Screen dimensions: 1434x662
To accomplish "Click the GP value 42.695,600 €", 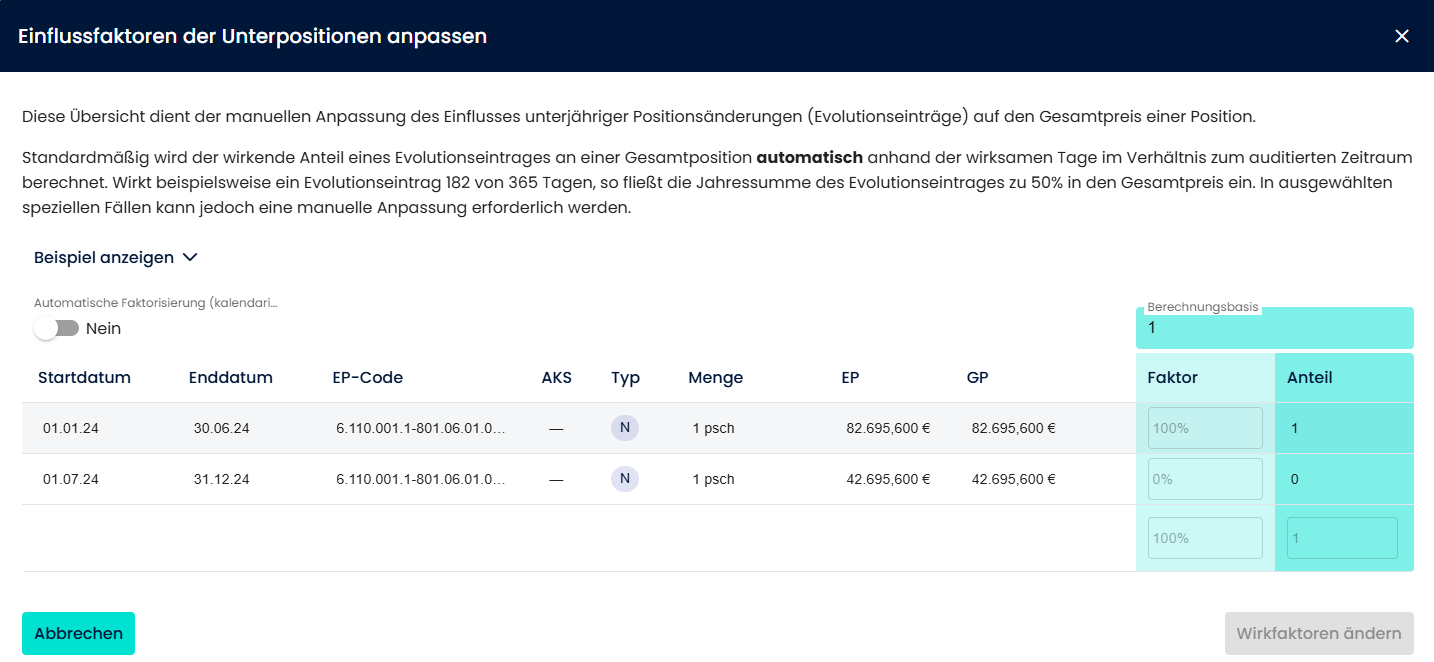I will 1013,479.
